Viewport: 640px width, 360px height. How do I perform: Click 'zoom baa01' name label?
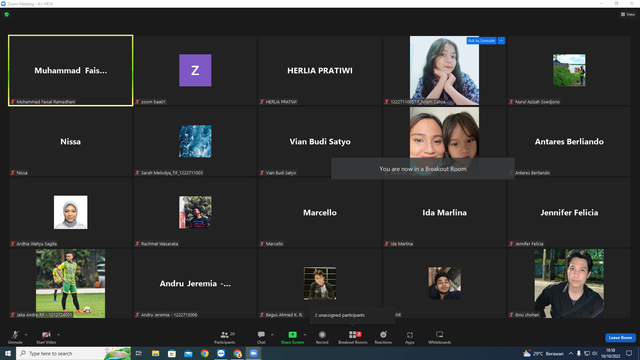pyautogui.click(x=153, y=102)
